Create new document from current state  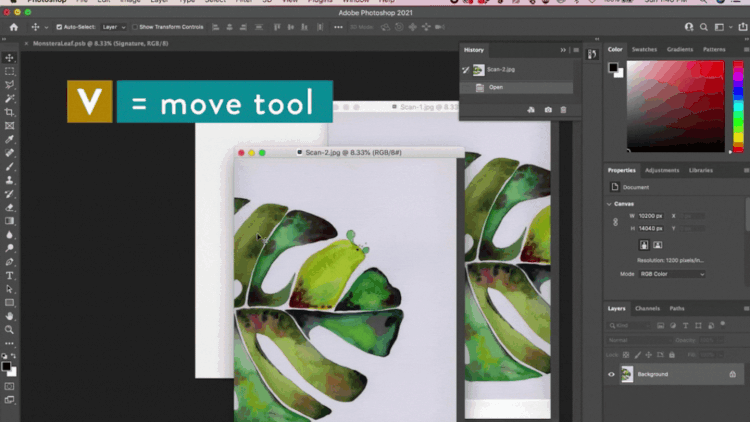531,110
